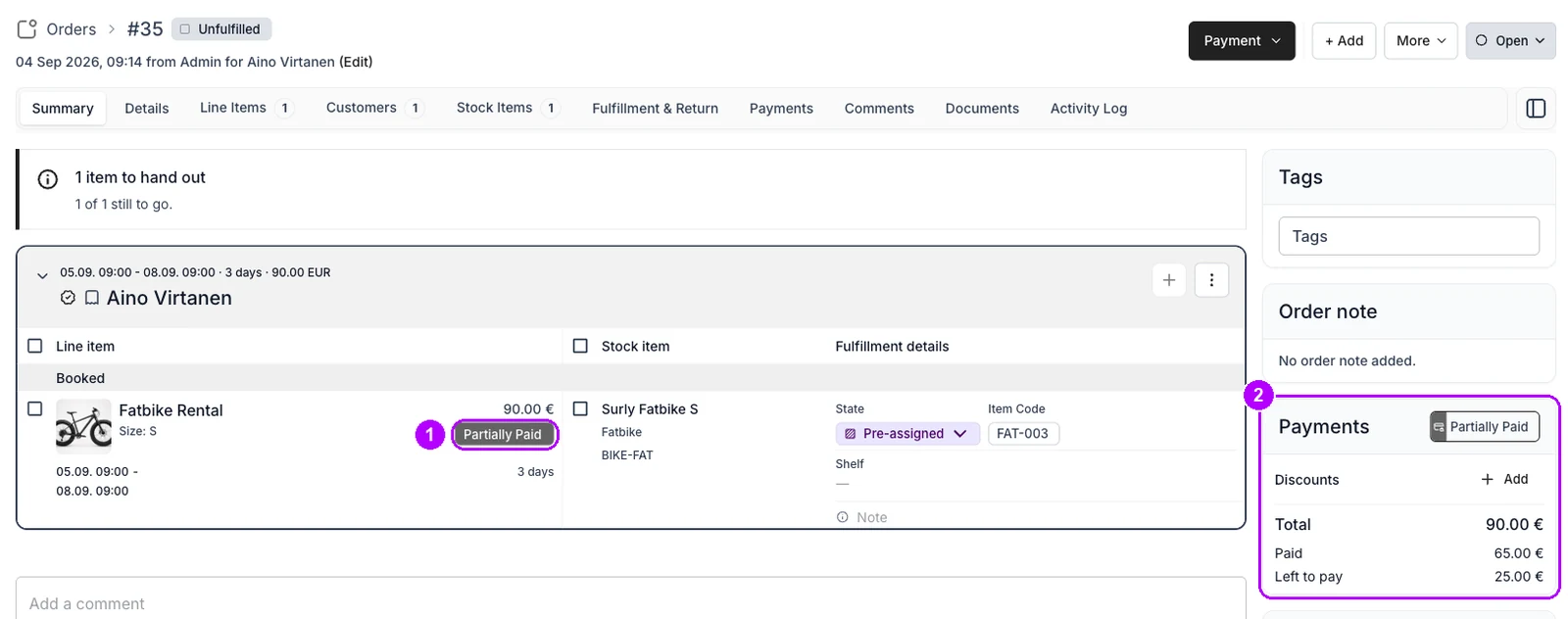This screenshot has width=1568, height=619.
Task: Switch to the Payments tab
Action: (x=781, y=109)
